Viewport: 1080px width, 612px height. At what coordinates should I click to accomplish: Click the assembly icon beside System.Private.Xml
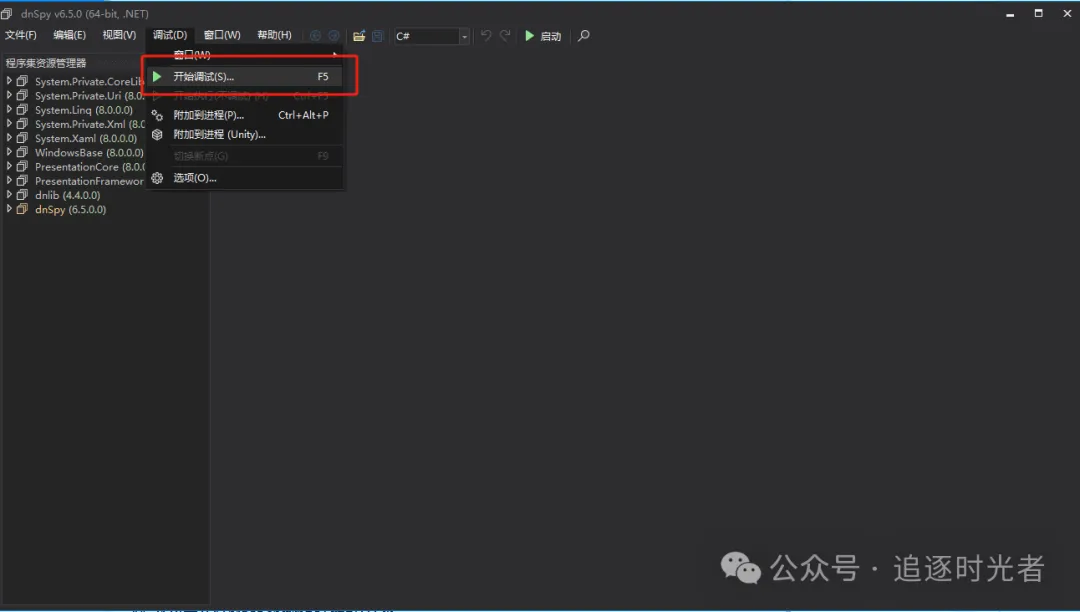click(22, 124)
